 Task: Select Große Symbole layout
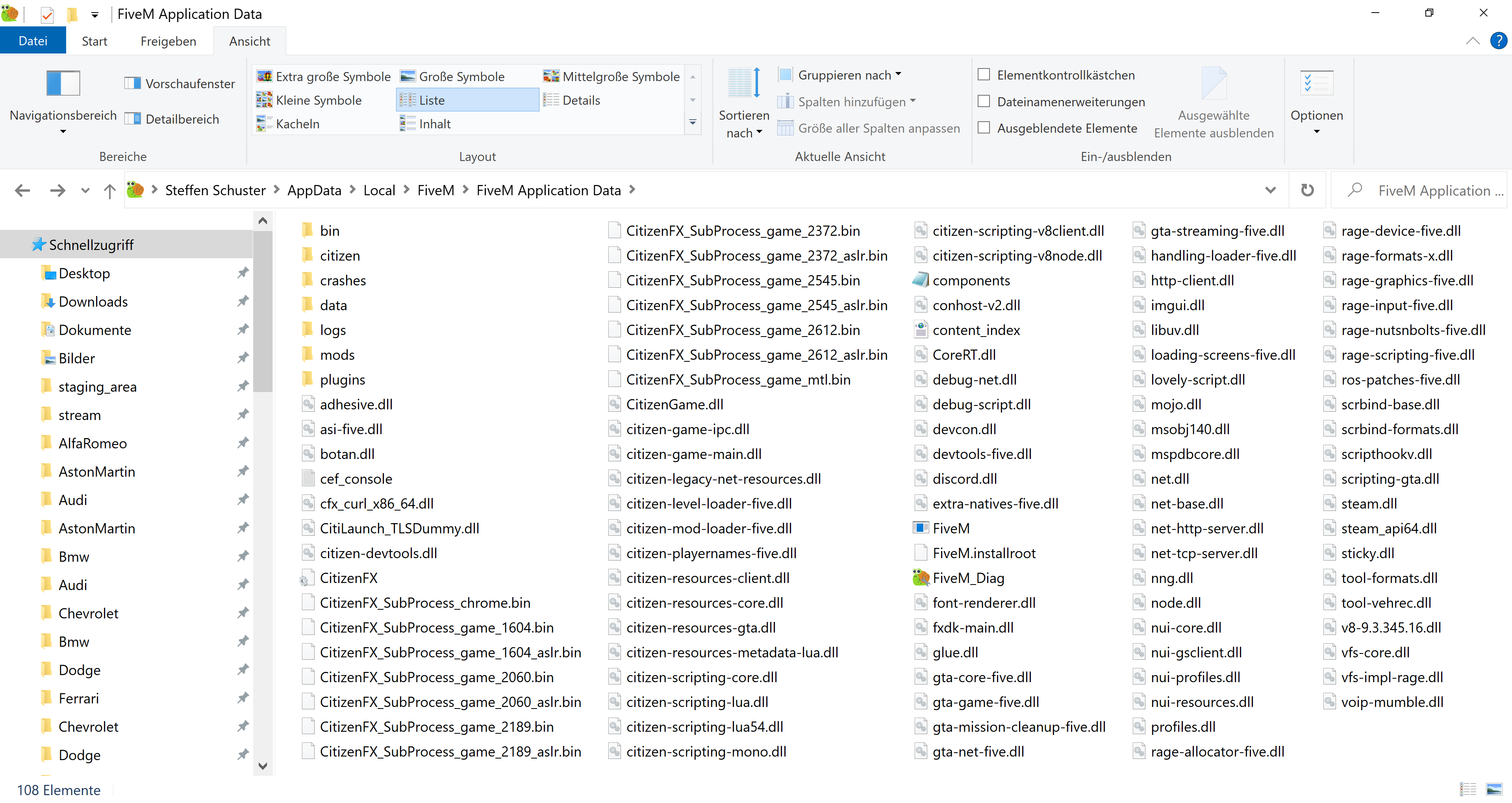click(x=452, y=76)
